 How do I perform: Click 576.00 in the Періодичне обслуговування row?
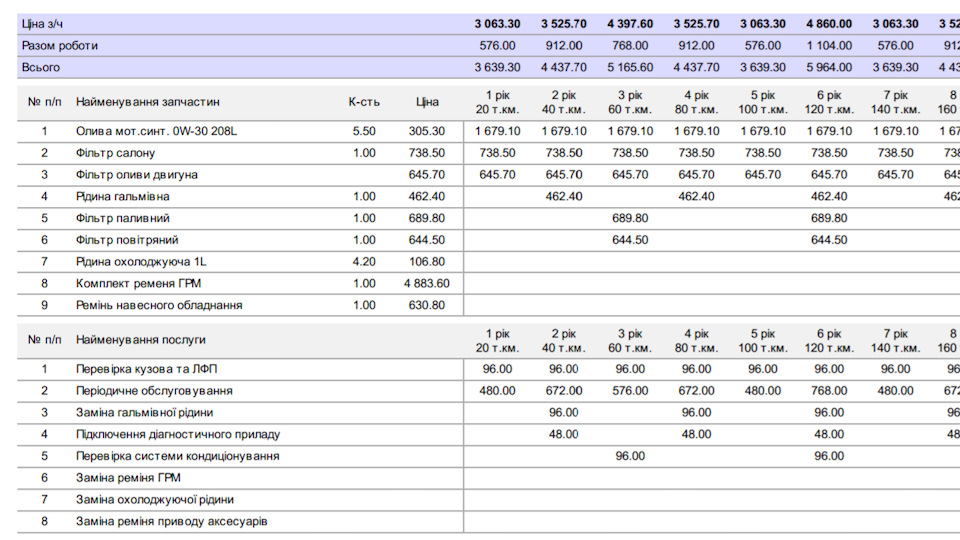(x=630, y=391)
